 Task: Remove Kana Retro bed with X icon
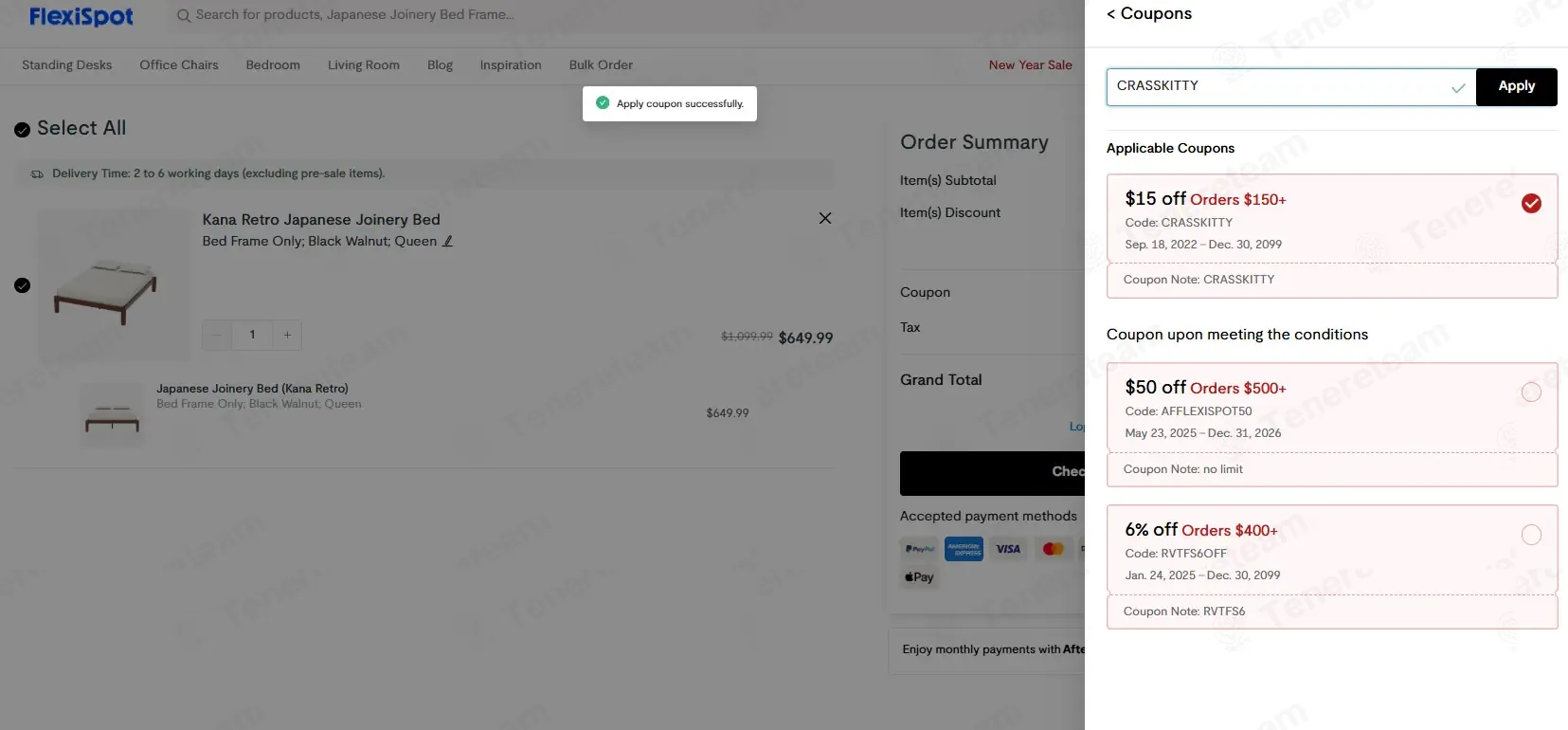(x=825, y=218)
